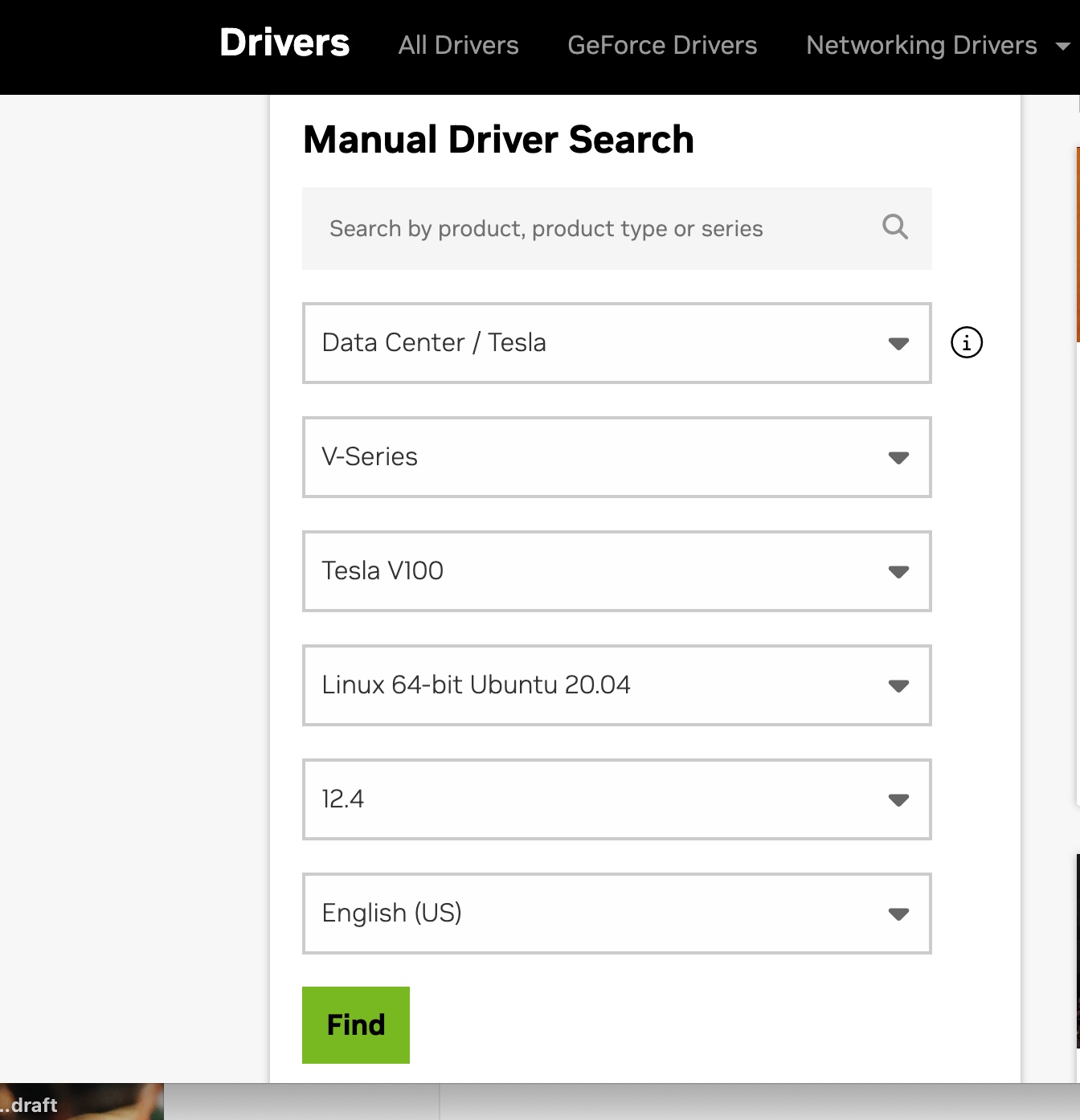1080x1120 pixels.
Task: Expand the English (US) language dropdown
Action: 616,914
